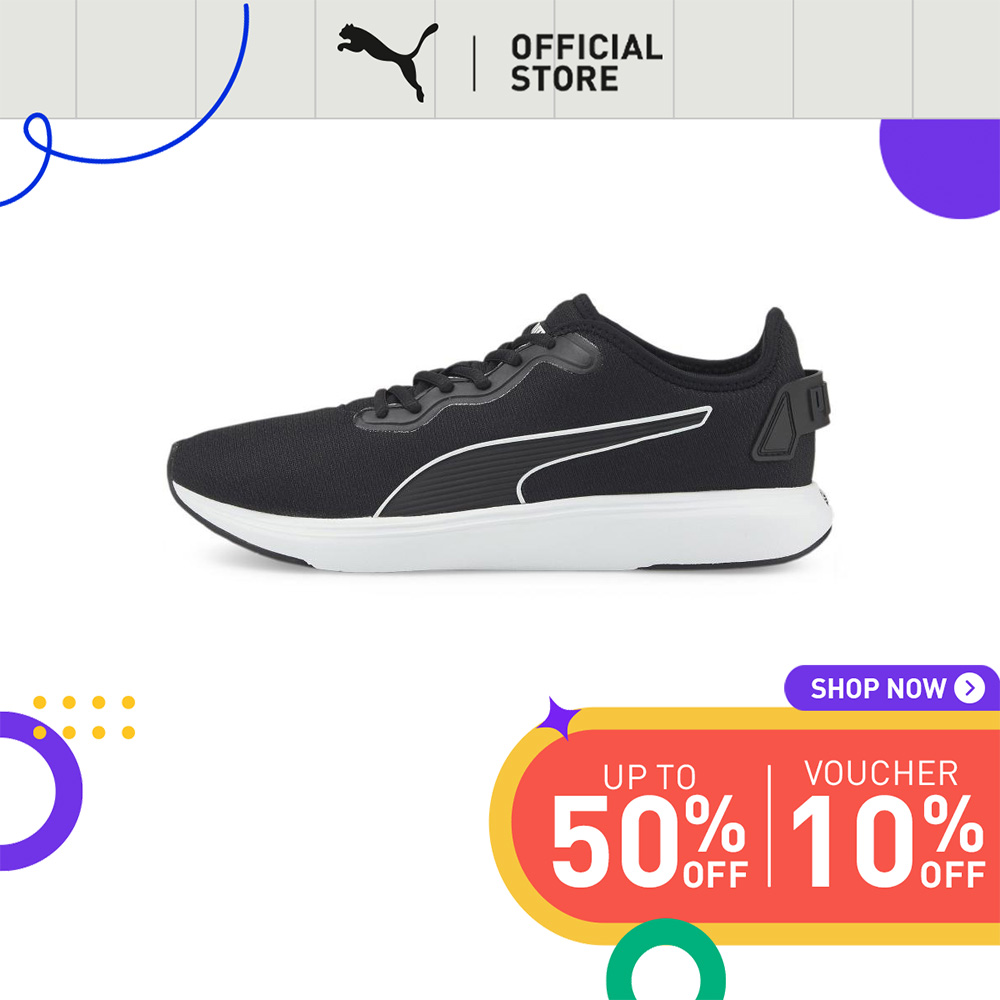Click the OFFICIAL STORE text
This screenshot has width=1000, height=1000.
[x=586, y=63]
